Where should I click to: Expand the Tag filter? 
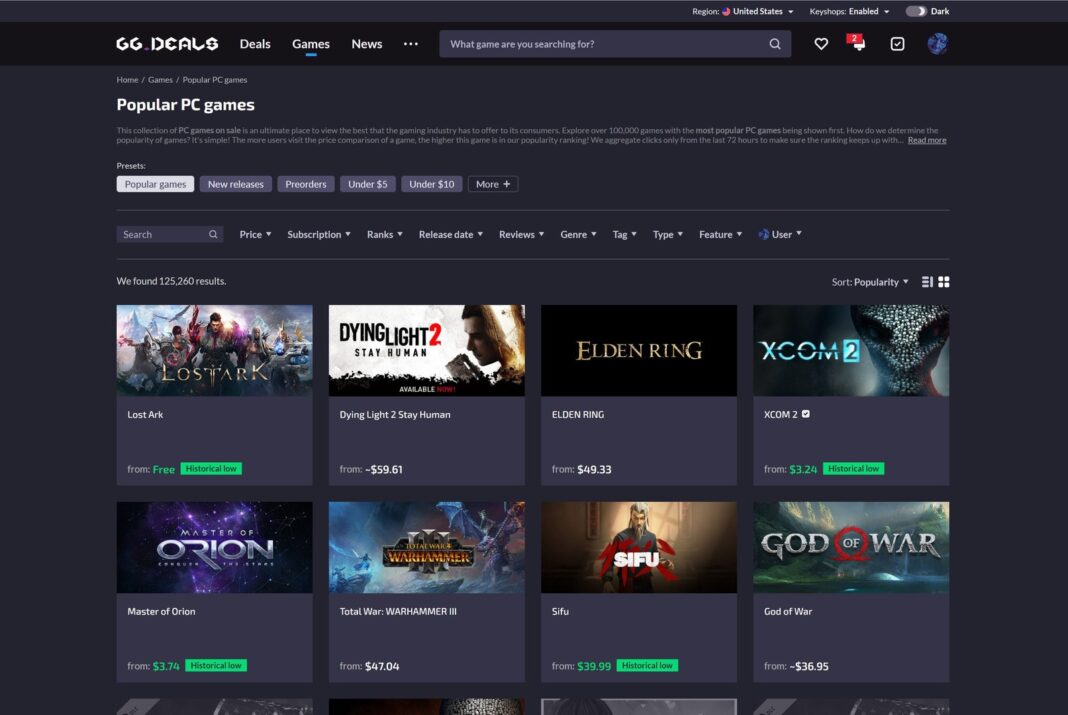pos(625,234)
